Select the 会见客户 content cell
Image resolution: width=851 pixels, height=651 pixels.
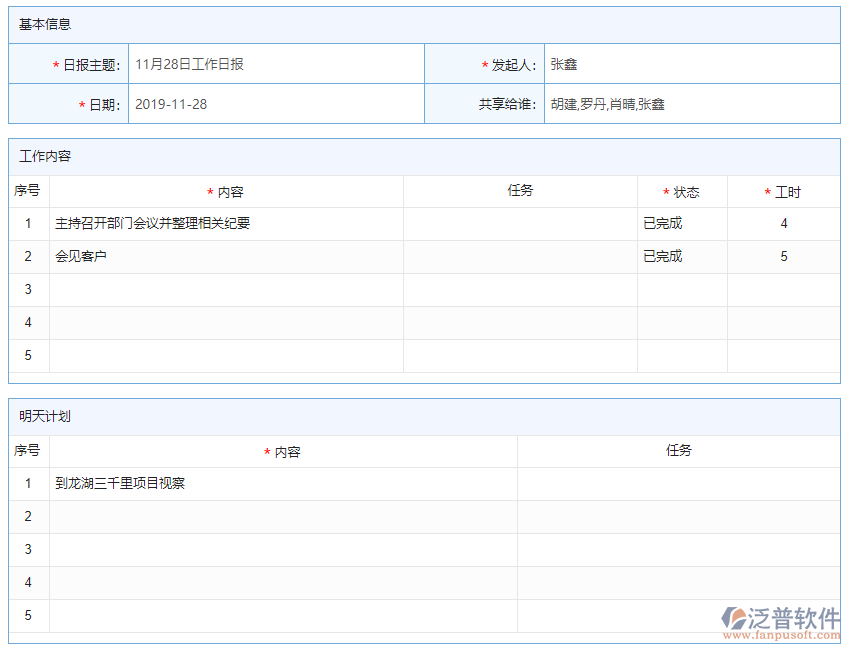[227, 256]
